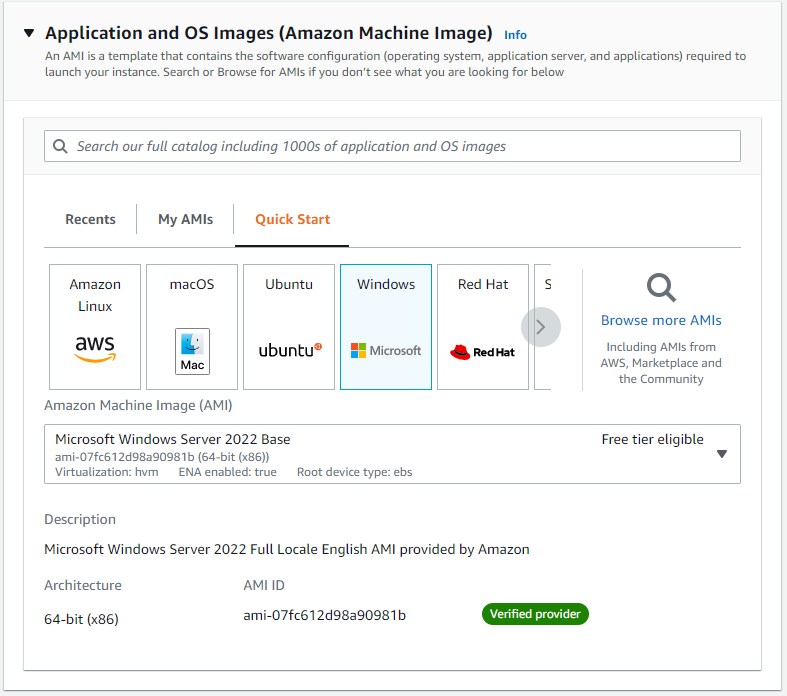Click the AMI ID label

click(x=264, y=585)
